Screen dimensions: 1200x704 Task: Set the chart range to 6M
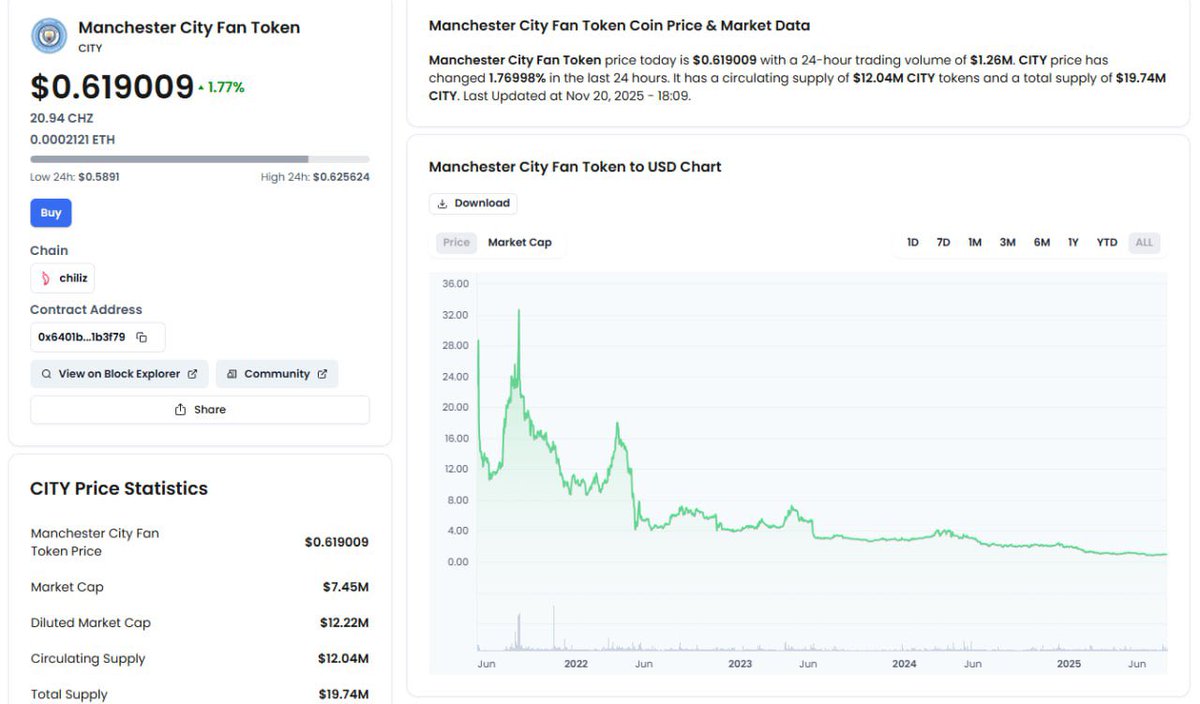click(x=1041, y=242)
